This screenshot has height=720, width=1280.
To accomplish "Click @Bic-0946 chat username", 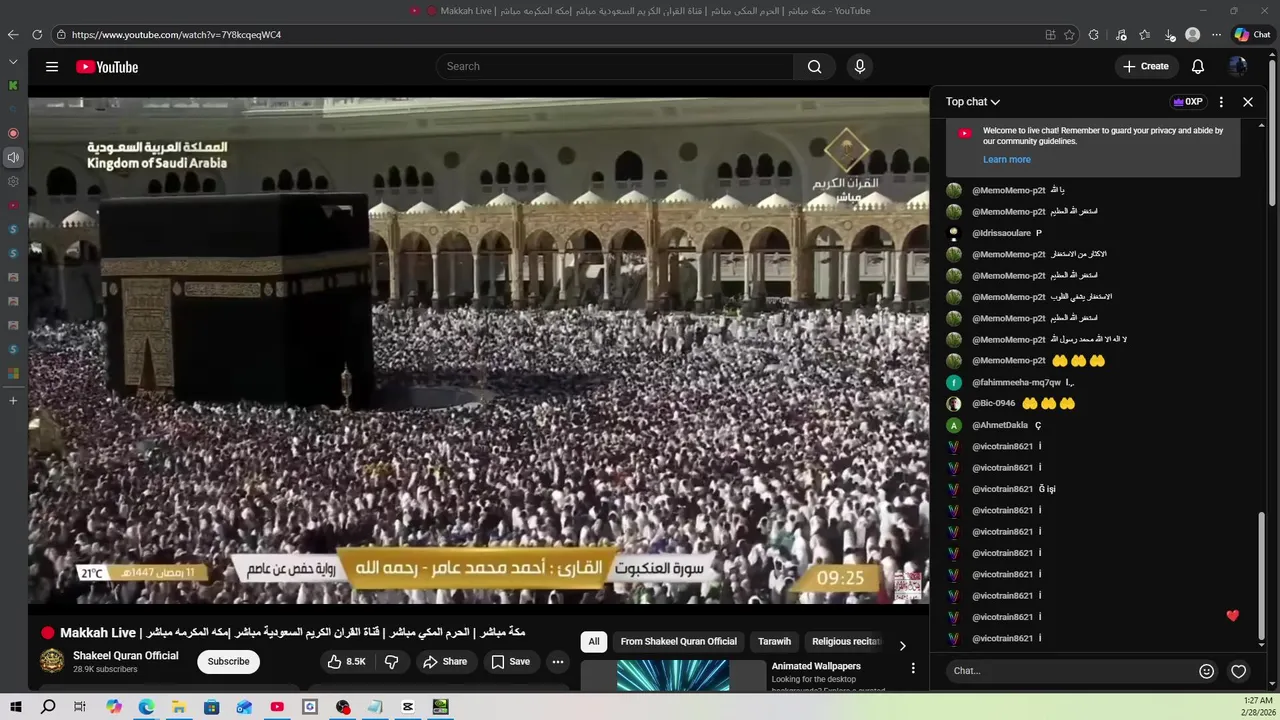I will point(993,404).
